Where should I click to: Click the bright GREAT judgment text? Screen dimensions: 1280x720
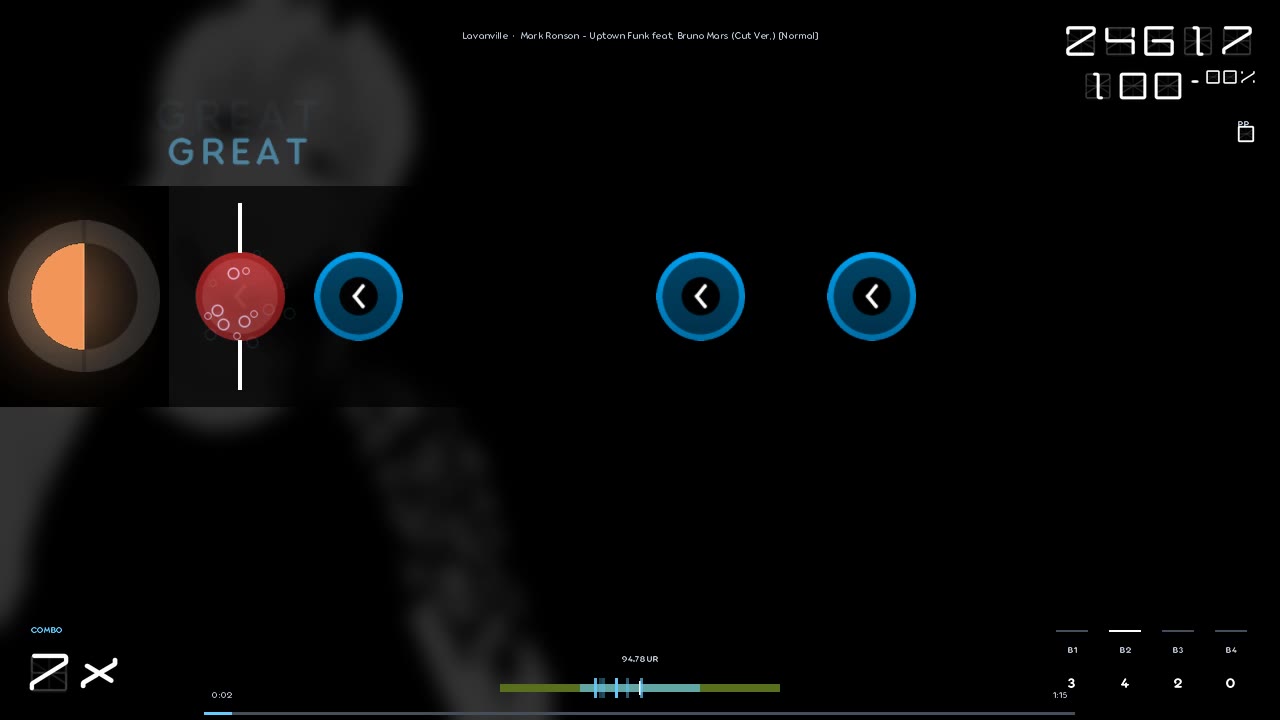[238, 152]
